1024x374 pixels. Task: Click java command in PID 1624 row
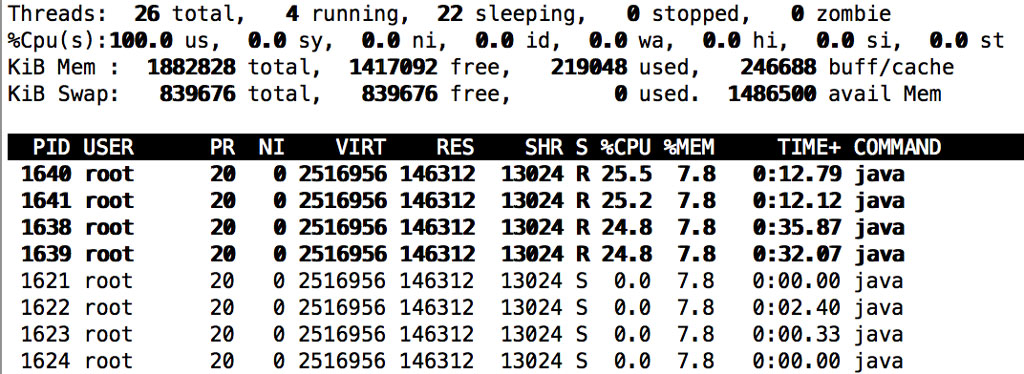tap(879, 362)
